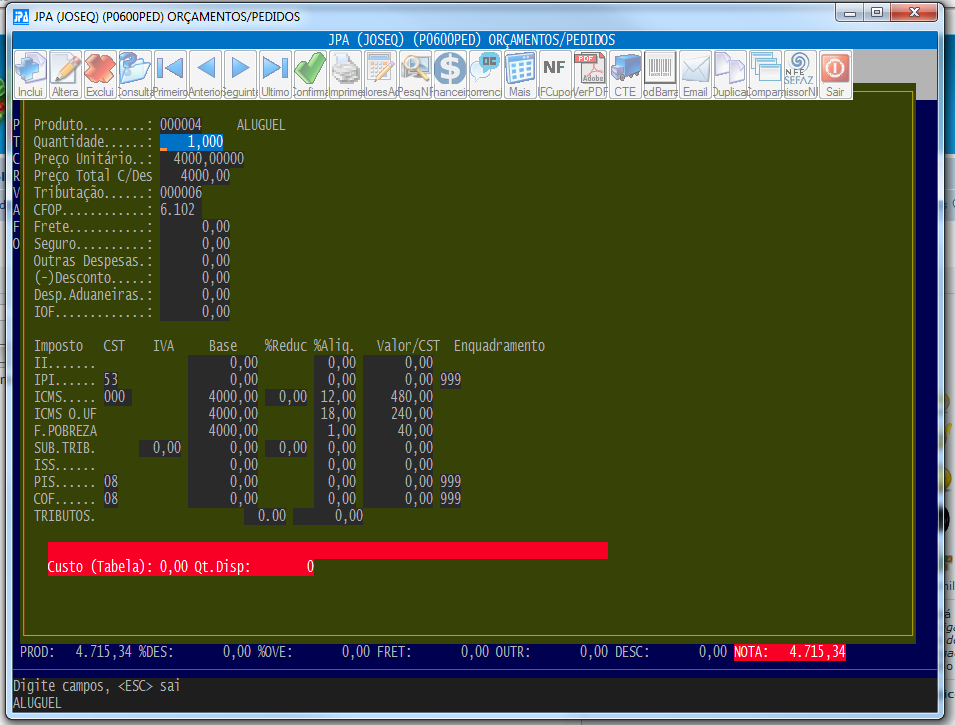Select the Preço Unitário field value
955x725 pixels.
(202, 159)
